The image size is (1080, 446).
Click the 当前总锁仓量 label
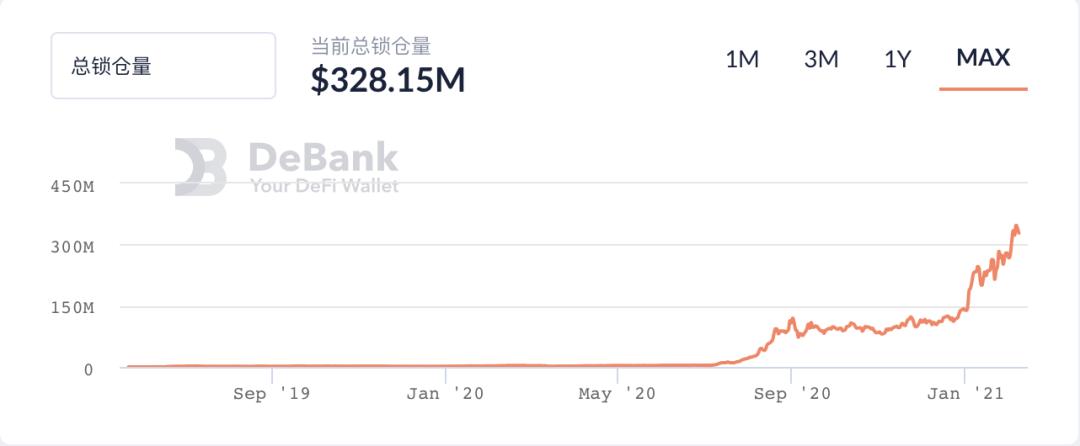tap(371, 46)
